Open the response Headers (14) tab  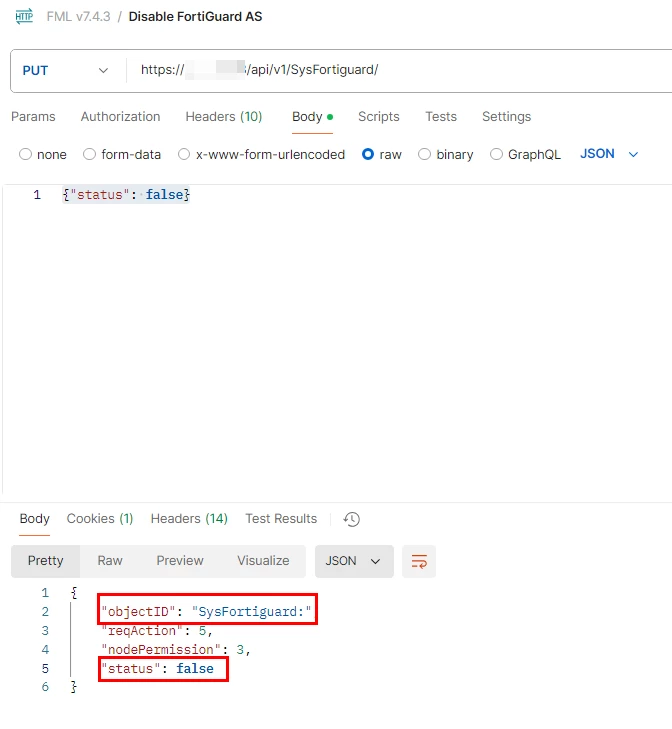pyautogui.click(x=189, y=519)
